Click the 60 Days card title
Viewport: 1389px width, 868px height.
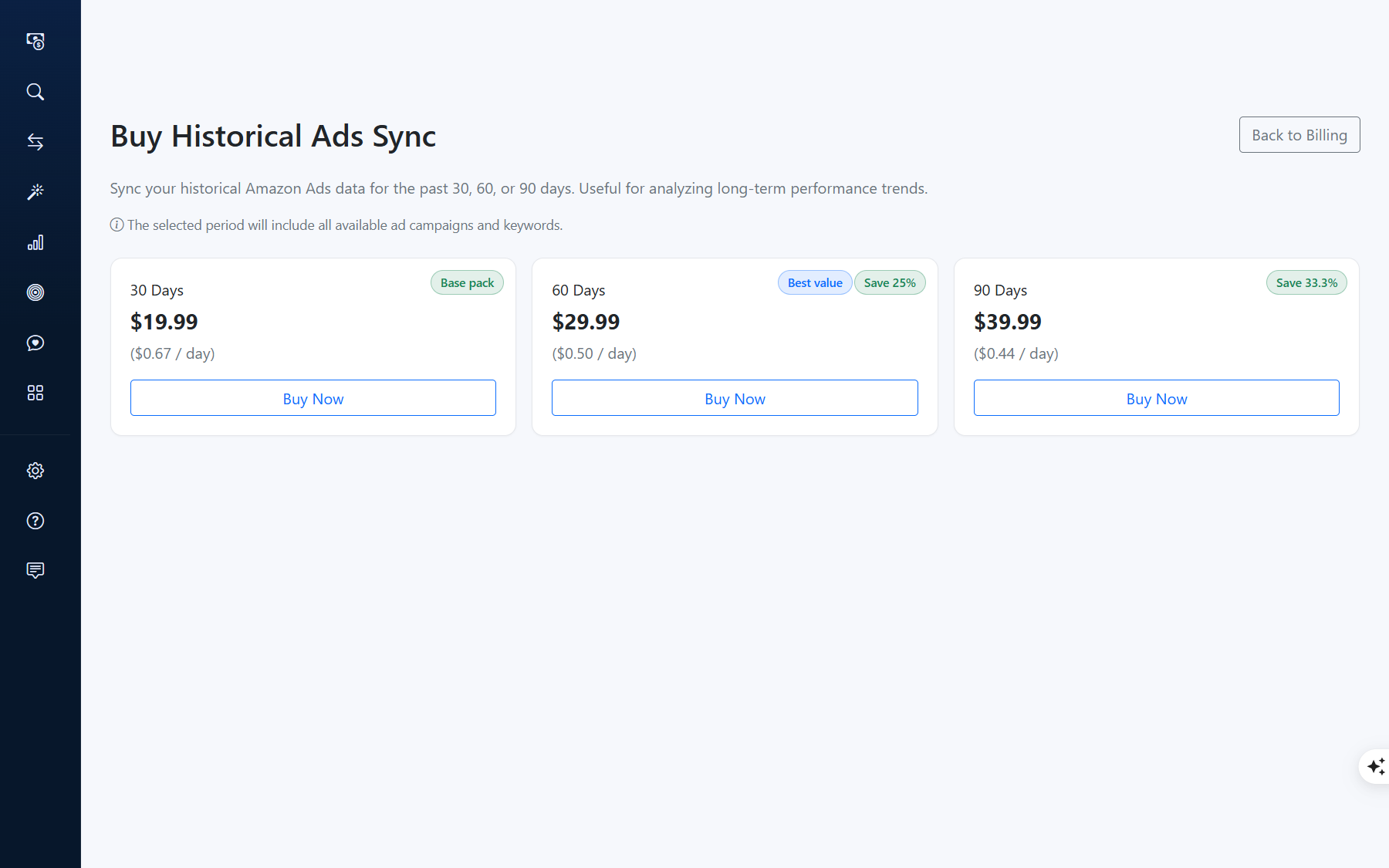579,291
